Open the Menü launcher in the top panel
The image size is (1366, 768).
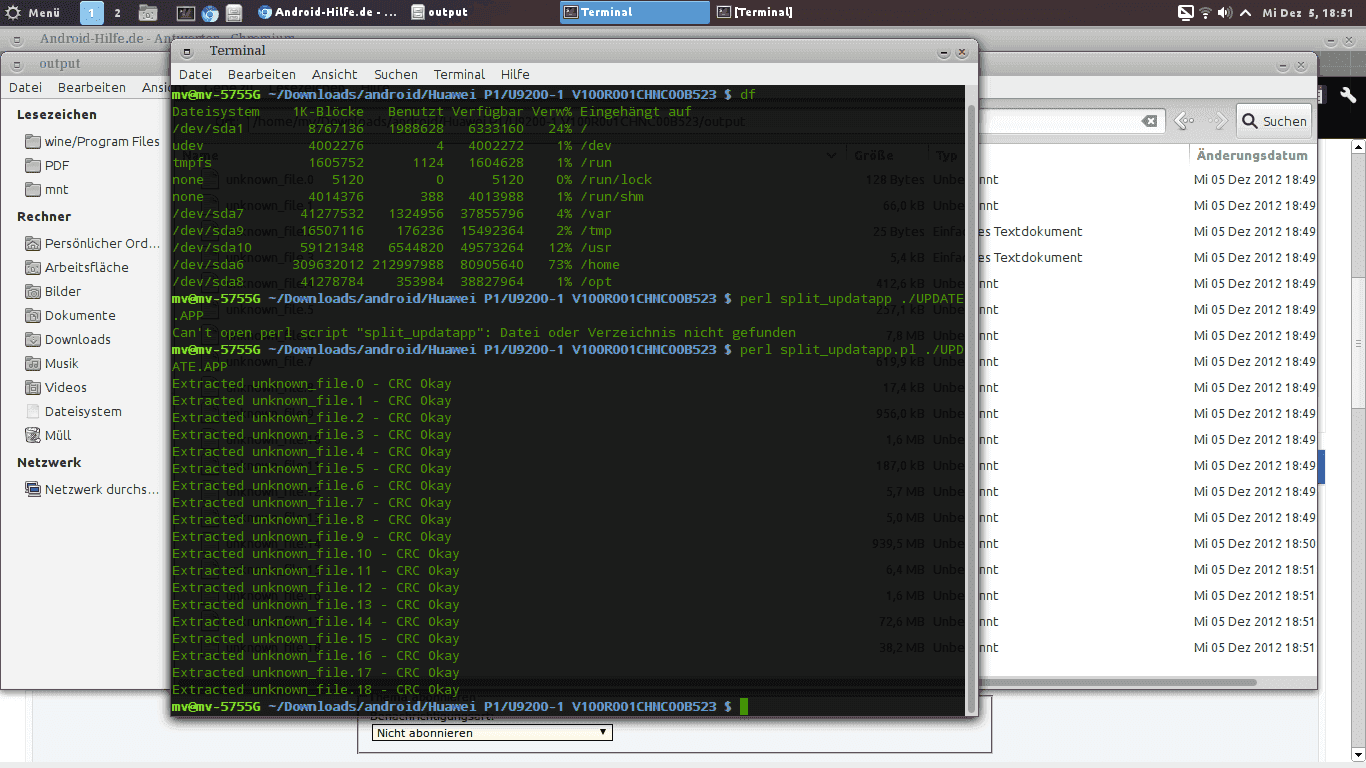(x=32, y=13)
